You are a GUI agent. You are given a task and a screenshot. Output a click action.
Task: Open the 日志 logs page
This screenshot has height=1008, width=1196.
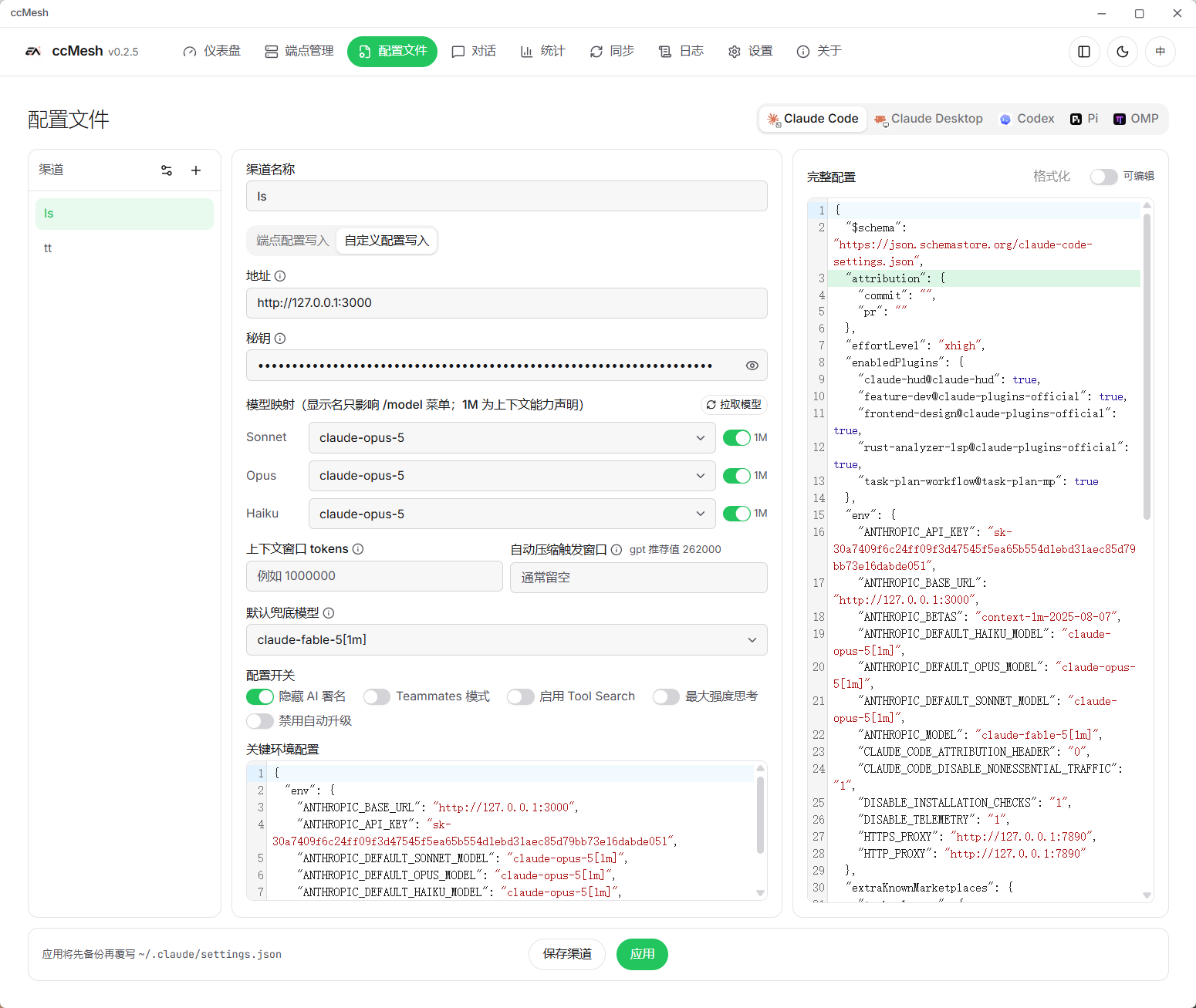681,52
